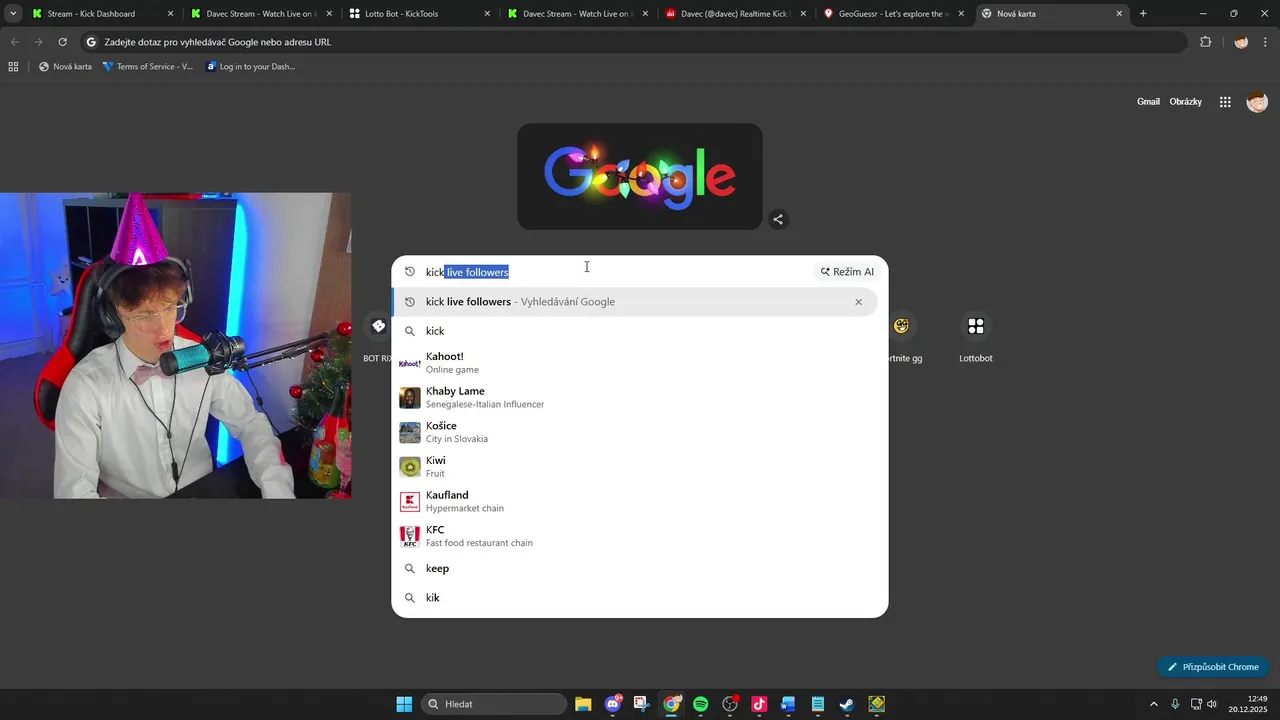The width and height of the screenshot is (1280, 720).
Task: Click the address bar URL field
Action: (x=635, y=42)
